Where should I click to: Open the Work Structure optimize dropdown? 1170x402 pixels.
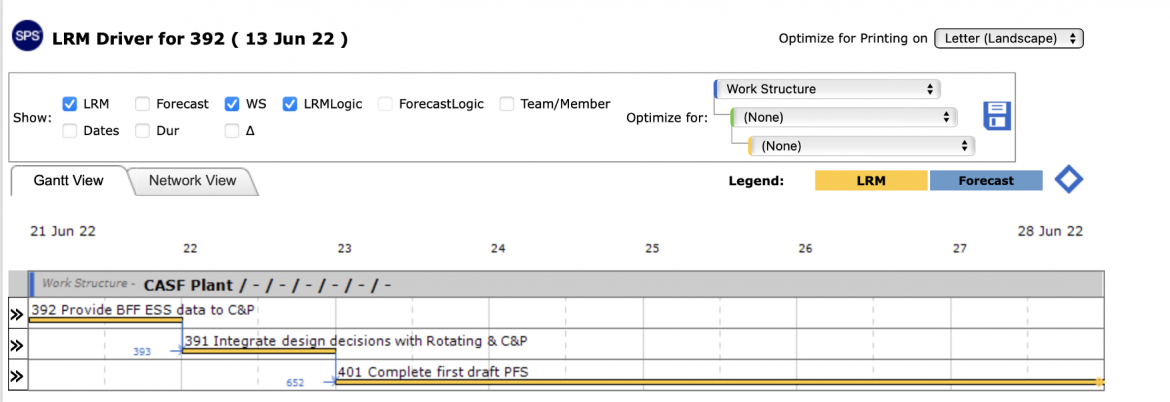click(828, 89)
